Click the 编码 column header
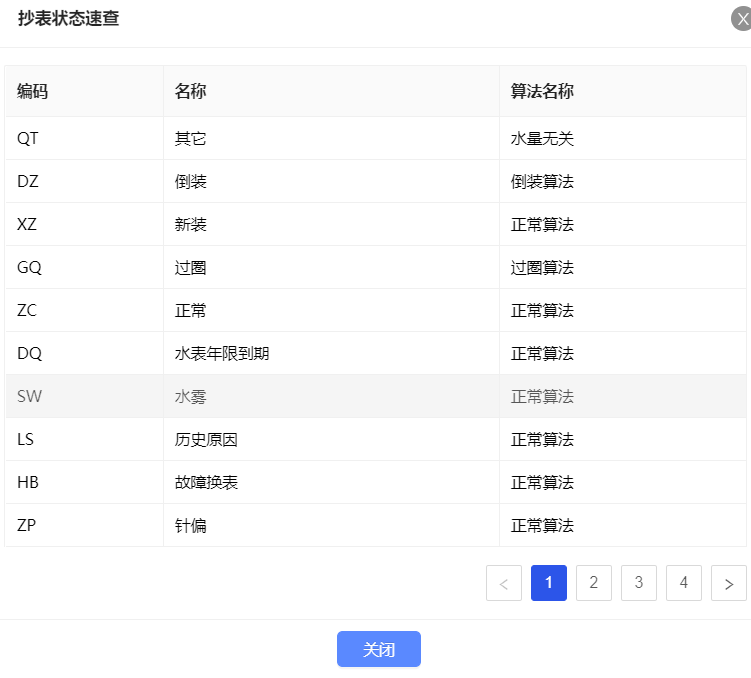751x678 pixels. tap(84, 91)
